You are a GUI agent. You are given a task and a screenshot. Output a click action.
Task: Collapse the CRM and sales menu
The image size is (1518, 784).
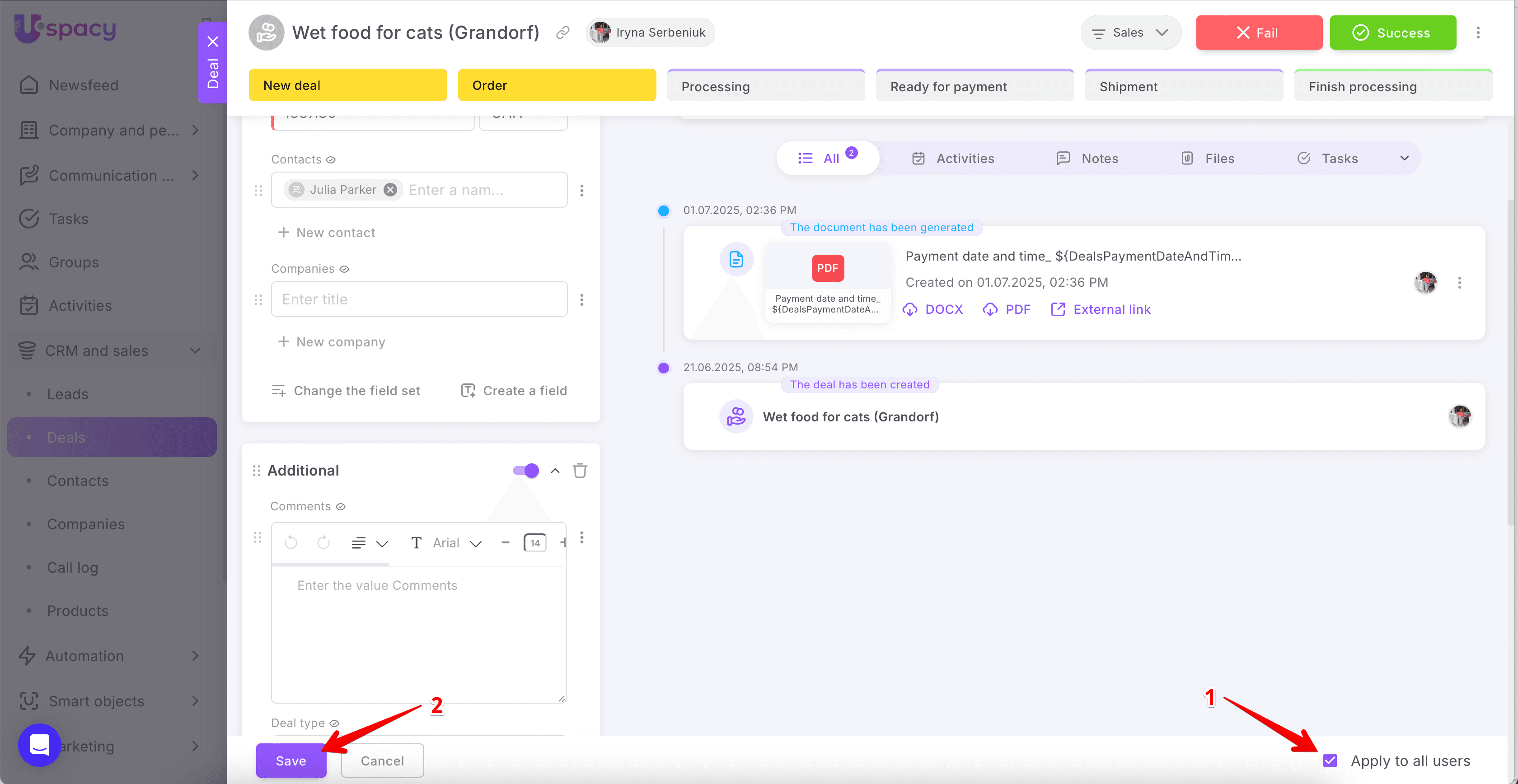[x=196, y=350]
